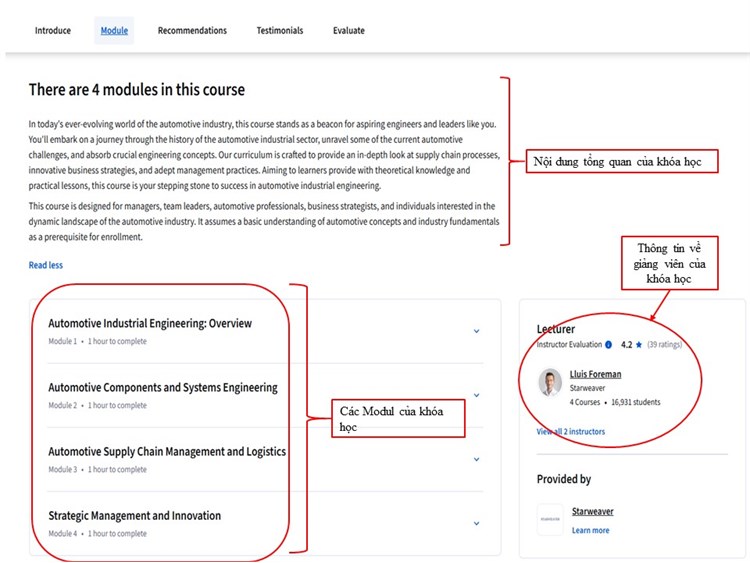Viewport: 750px width, 563px height.
Task: Expand the Strategic Management and Innovation chevron
Action: coord(476,523)
